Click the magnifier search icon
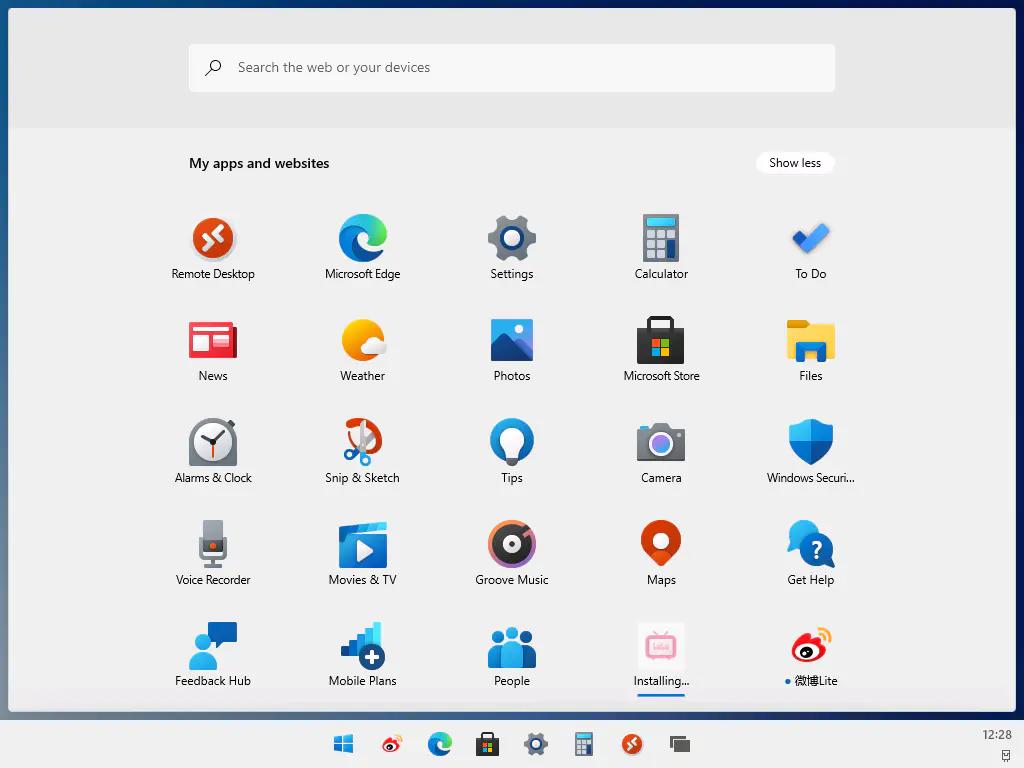Viewport: 1024px width, 768px height. point(213,67)
